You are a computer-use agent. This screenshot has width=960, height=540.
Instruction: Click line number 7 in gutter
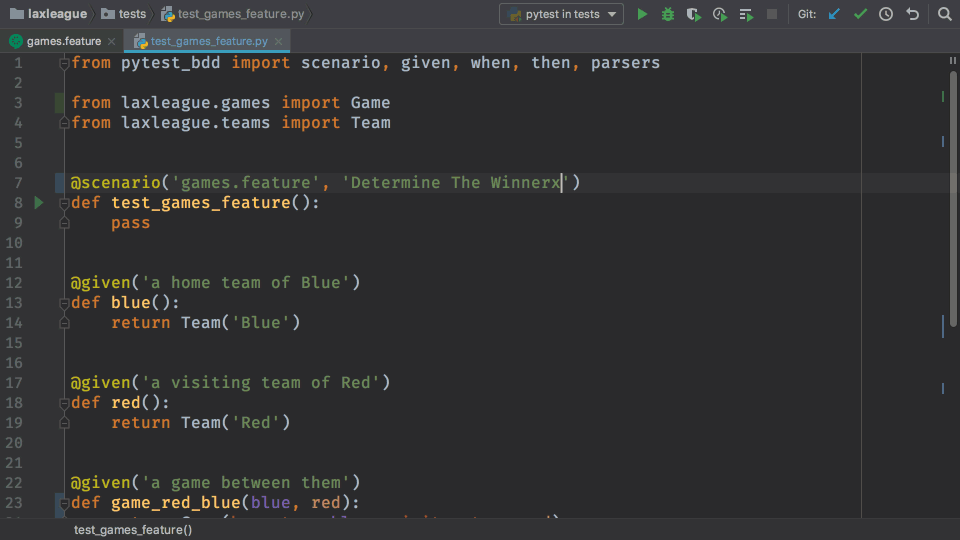pyautogui.click(x=18, y=182)
